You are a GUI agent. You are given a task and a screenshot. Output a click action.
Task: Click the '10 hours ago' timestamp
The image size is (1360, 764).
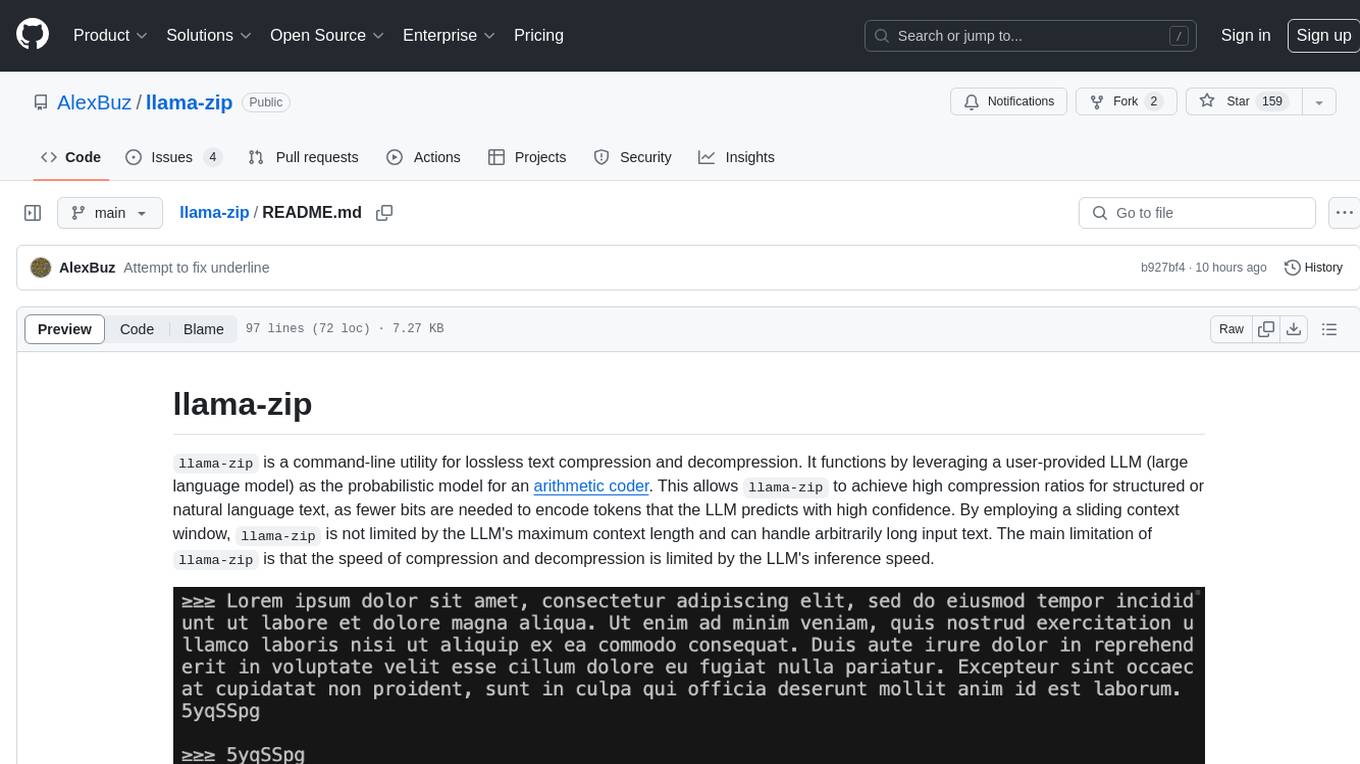coord(1232,268)
